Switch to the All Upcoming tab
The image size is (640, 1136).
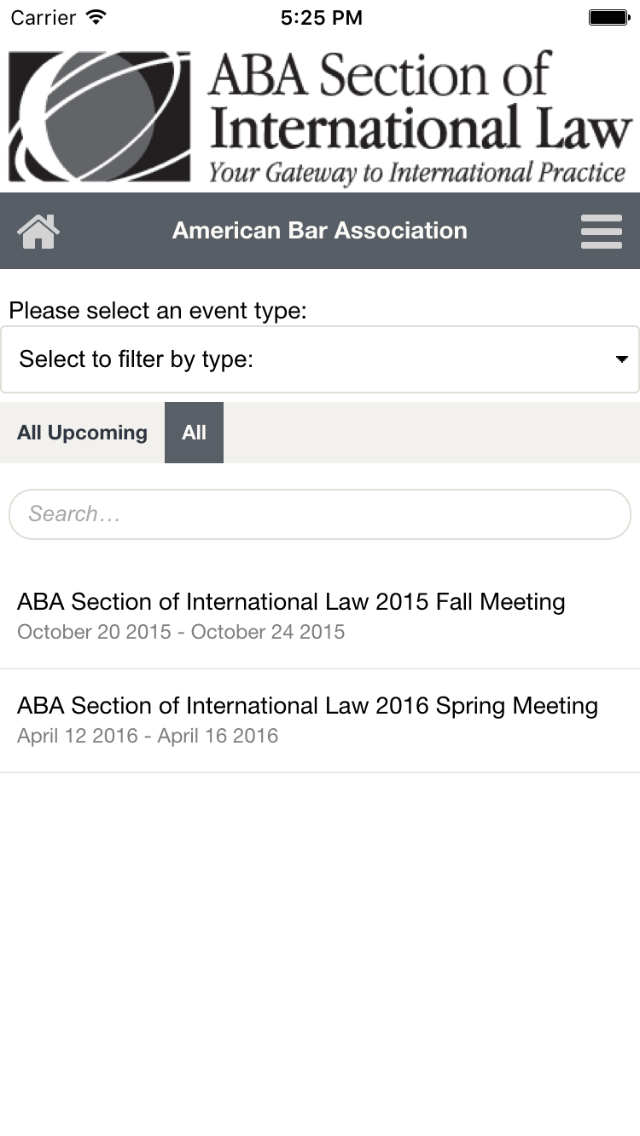82,433
